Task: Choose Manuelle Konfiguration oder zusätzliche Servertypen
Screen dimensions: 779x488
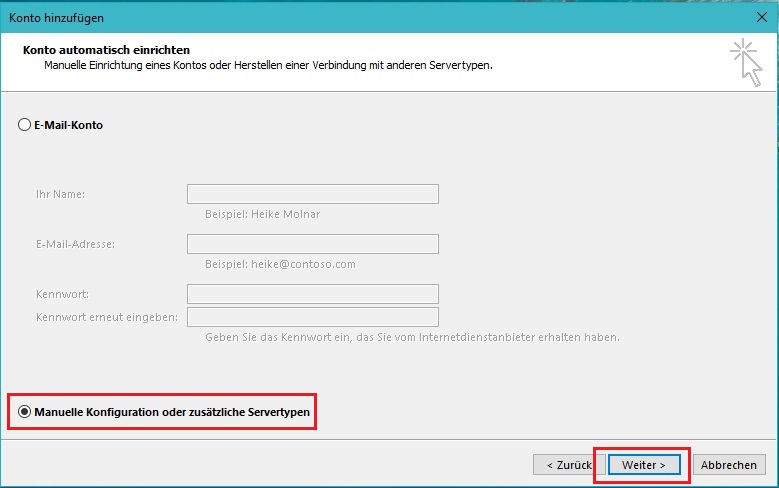Action: coord(25,411)
